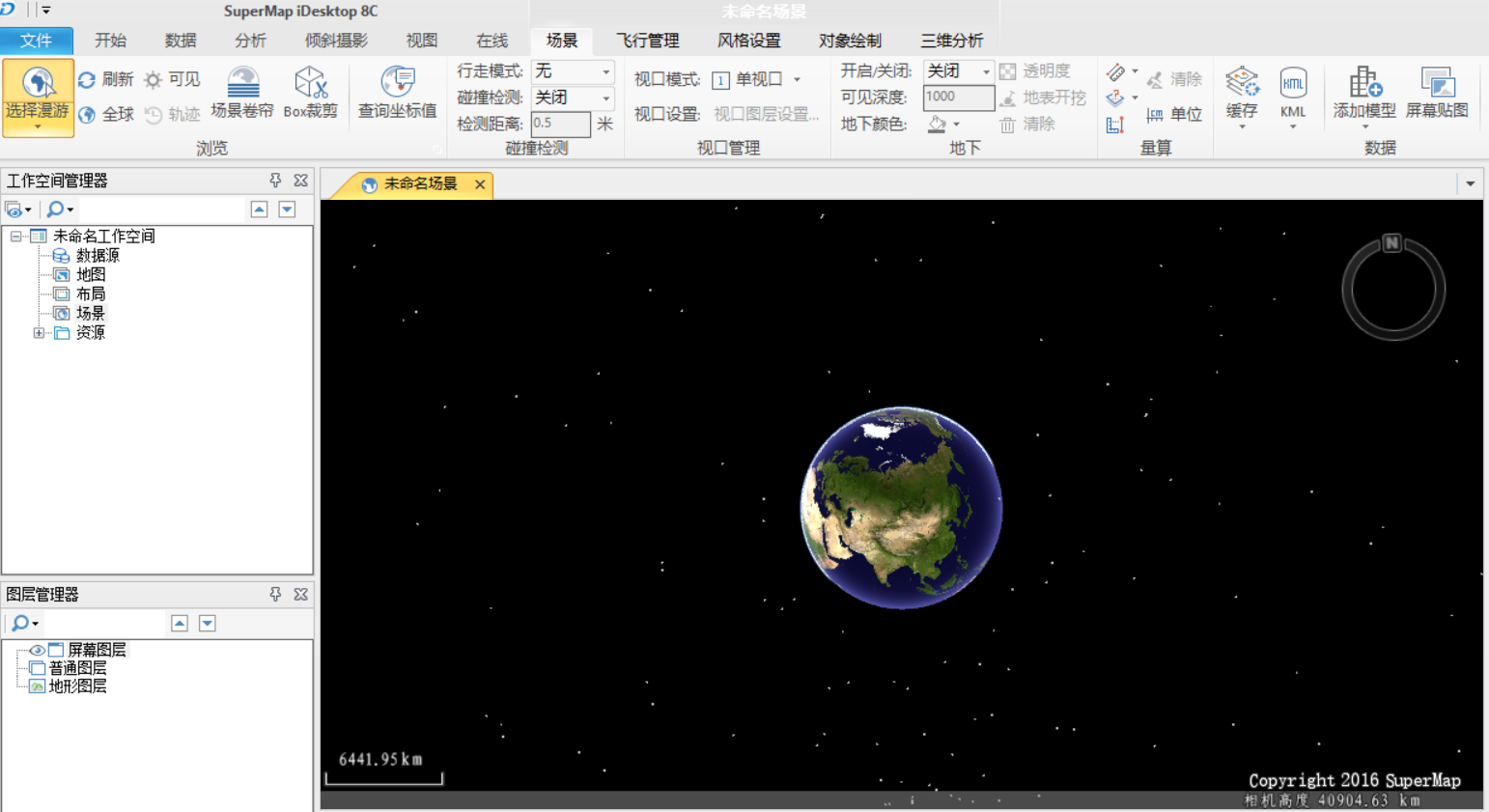The image size is (1489, 812).
Task: Click the 刷新 refresh icon
Action: 87,79
